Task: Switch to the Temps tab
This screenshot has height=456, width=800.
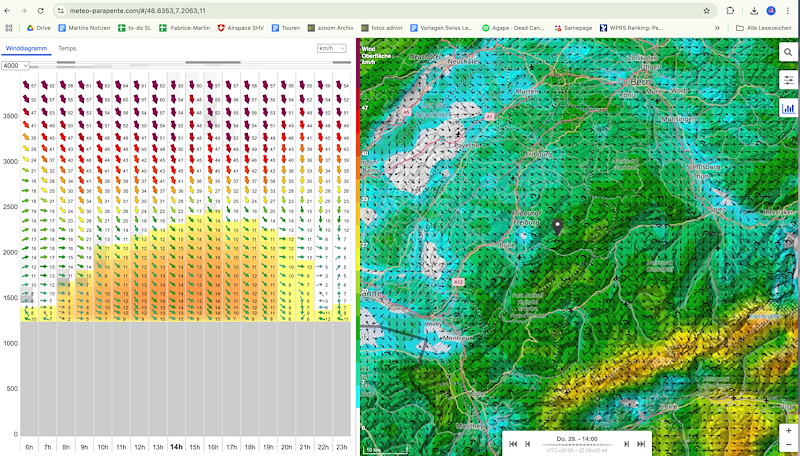Action: [x=67, y=48]
